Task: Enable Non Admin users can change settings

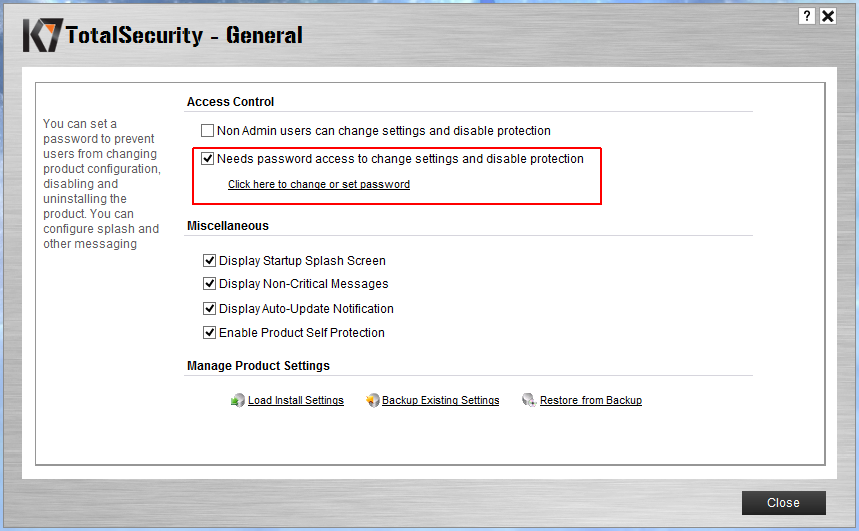Action: [x=207, y=131]
